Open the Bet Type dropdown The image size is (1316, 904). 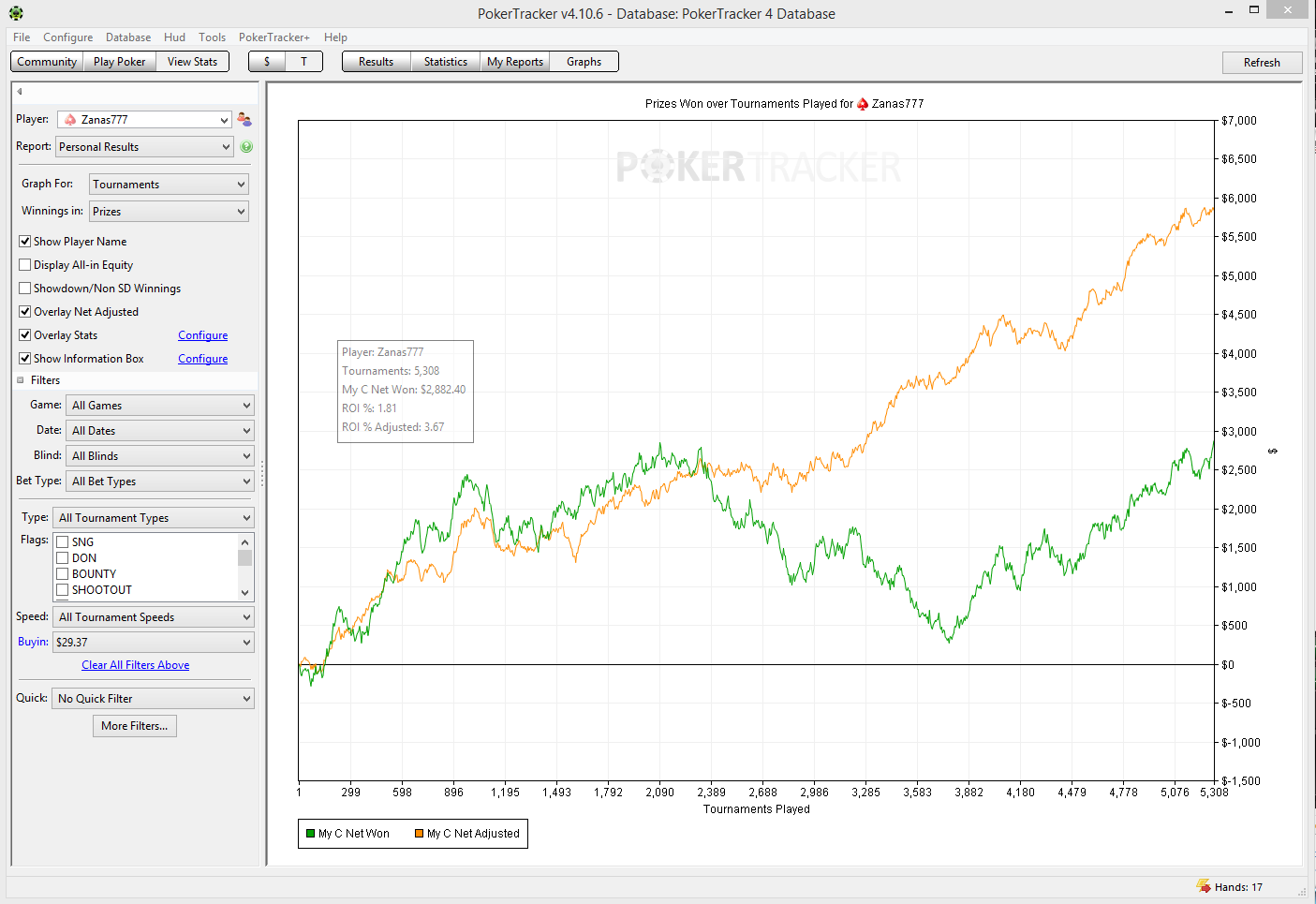point(162,482)
